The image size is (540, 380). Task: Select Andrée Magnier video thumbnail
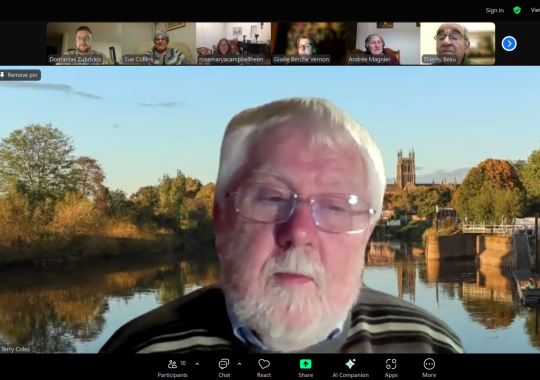point(383,43)
